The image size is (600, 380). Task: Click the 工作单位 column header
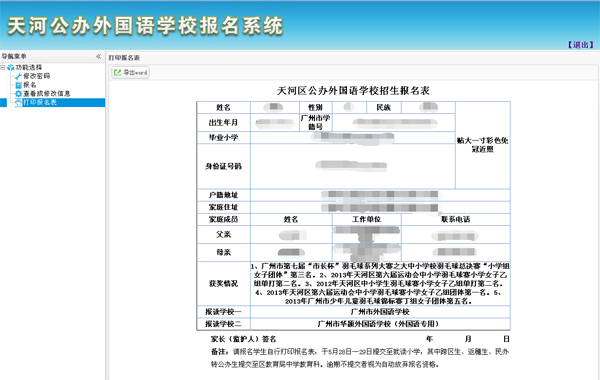[x=367, y=219]
